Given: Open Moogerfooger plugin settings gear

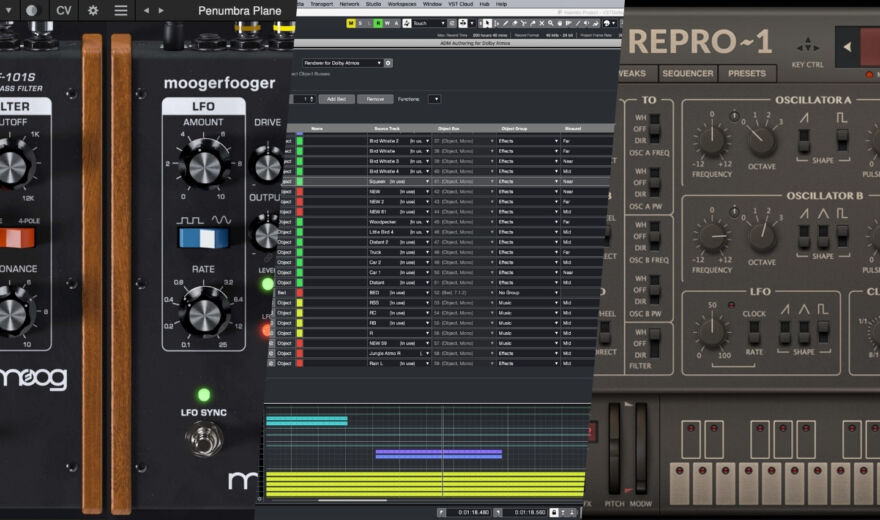Looking at the screenshot, I should 93,10.
